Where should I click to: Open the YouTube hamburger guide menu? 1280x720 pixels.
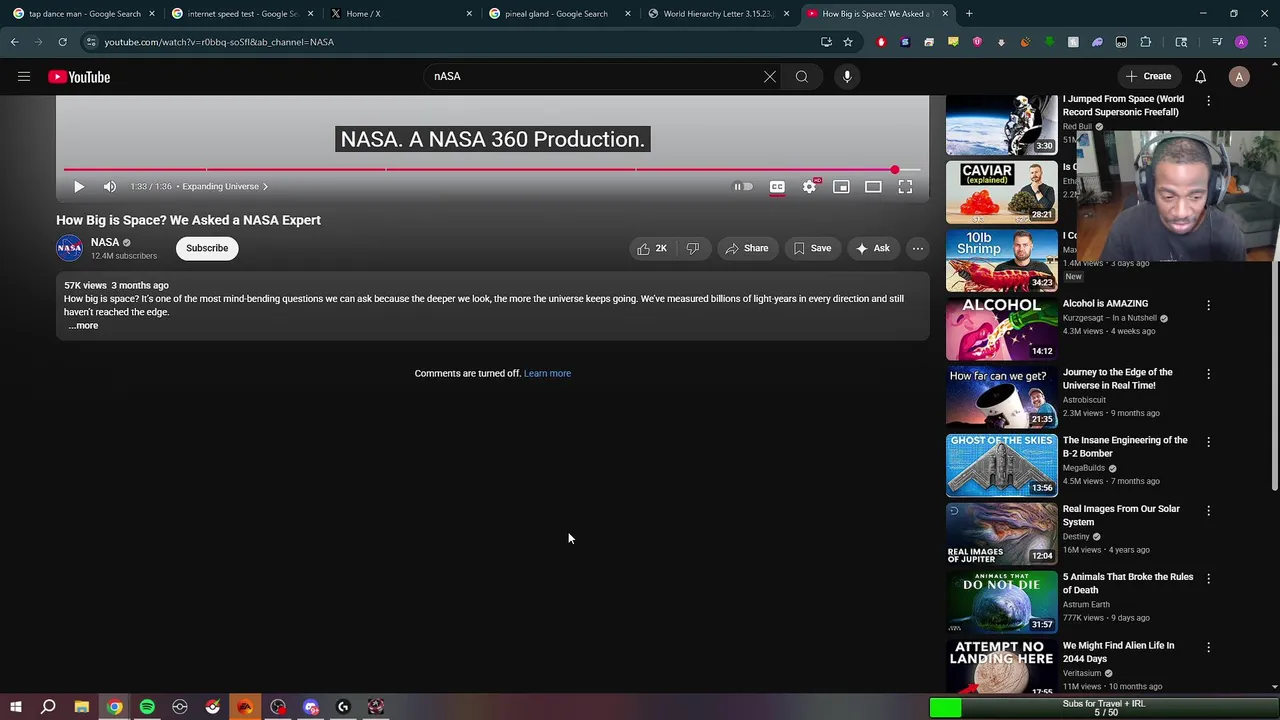coord(24,76)
